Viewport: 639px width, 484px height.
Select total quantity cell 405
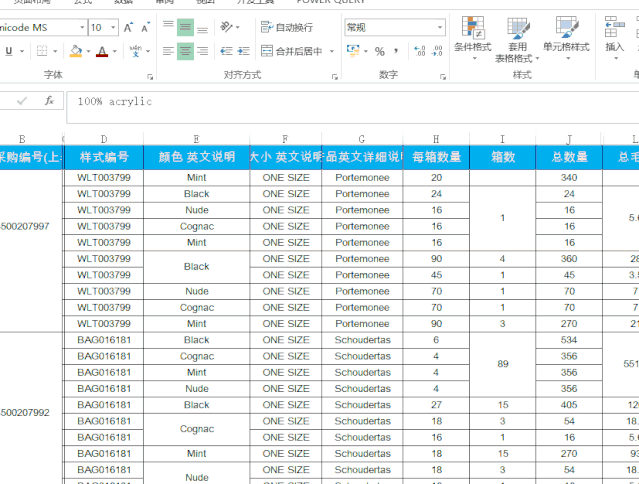(x=569, y=405)
